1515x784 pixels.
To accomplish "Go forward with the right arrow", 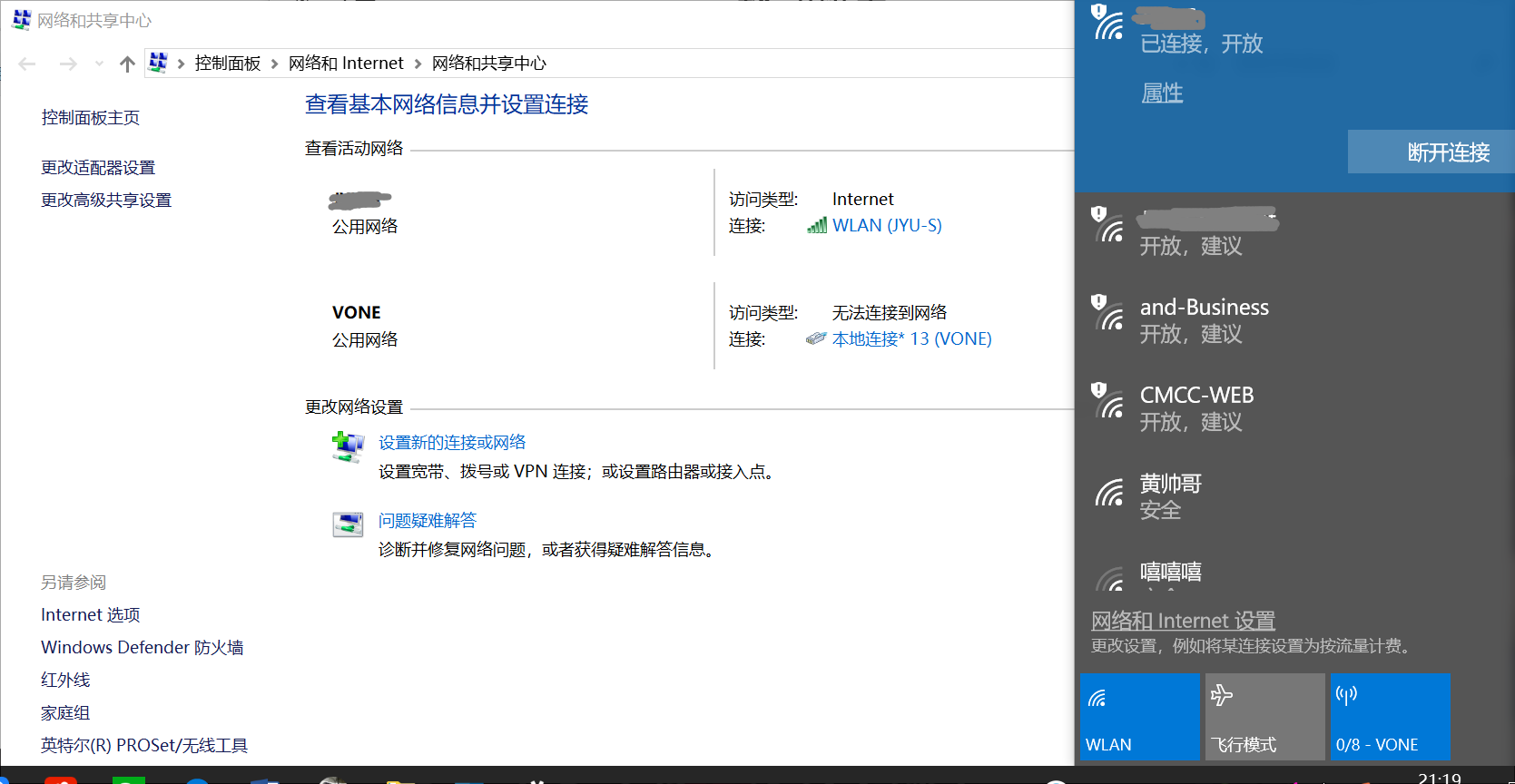I will (68, 64).
